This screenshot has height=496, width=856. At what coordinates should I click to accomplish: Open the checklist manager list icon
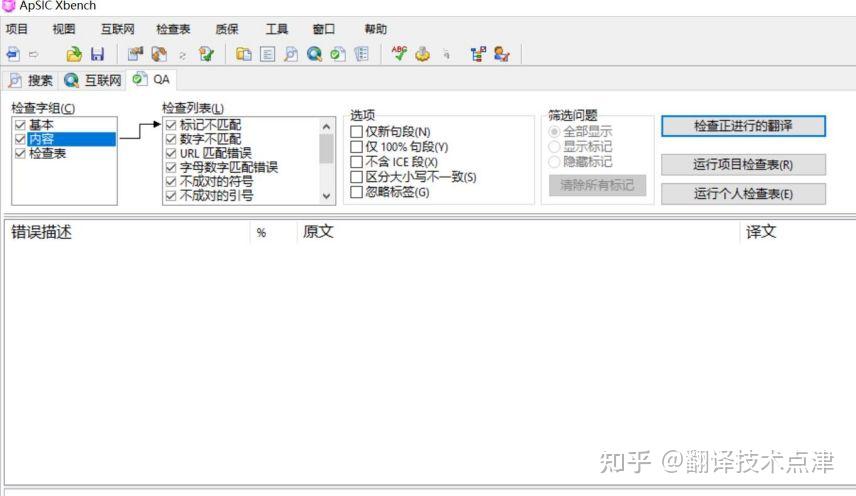[361, 54]
